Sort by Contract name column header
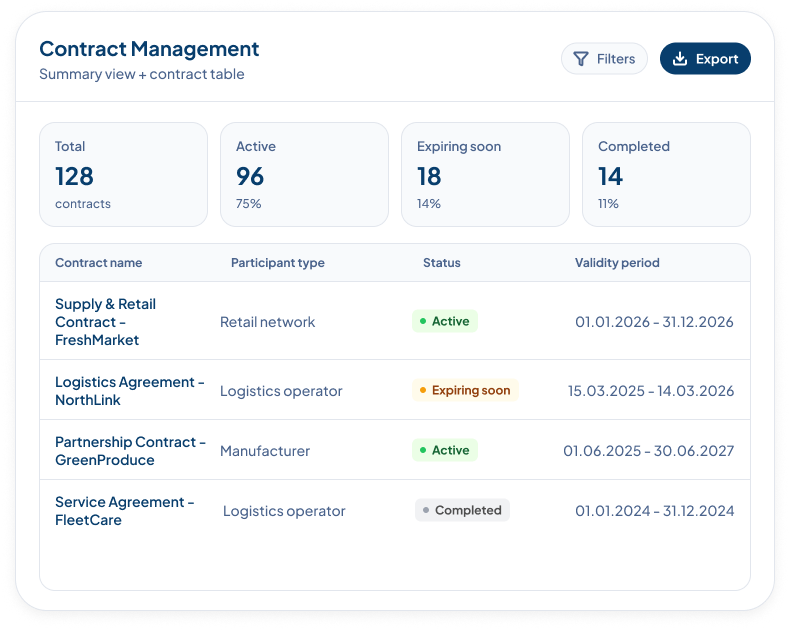 click(x=99, y=263)
